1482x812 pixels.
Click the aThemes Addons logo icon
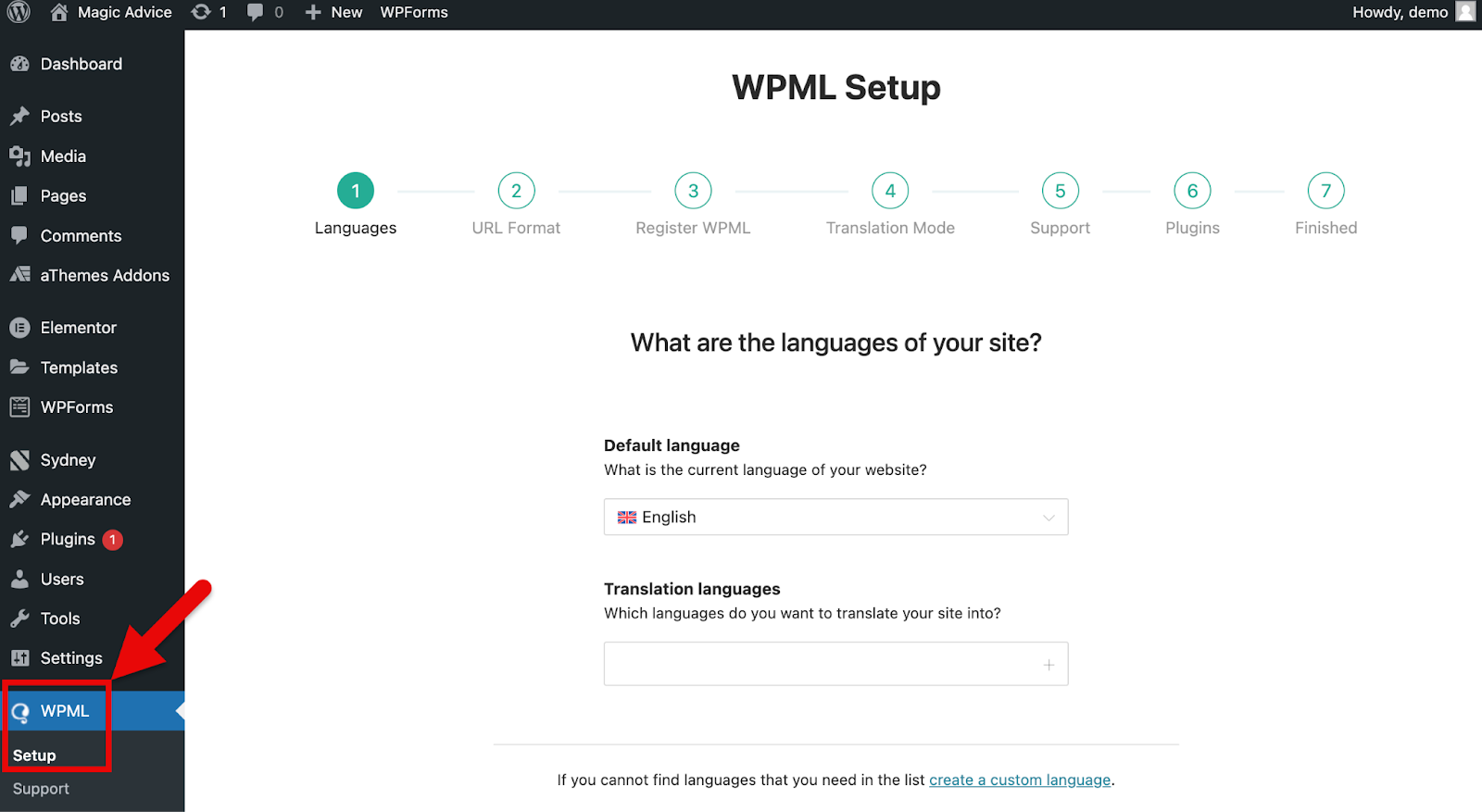(19, 275)
